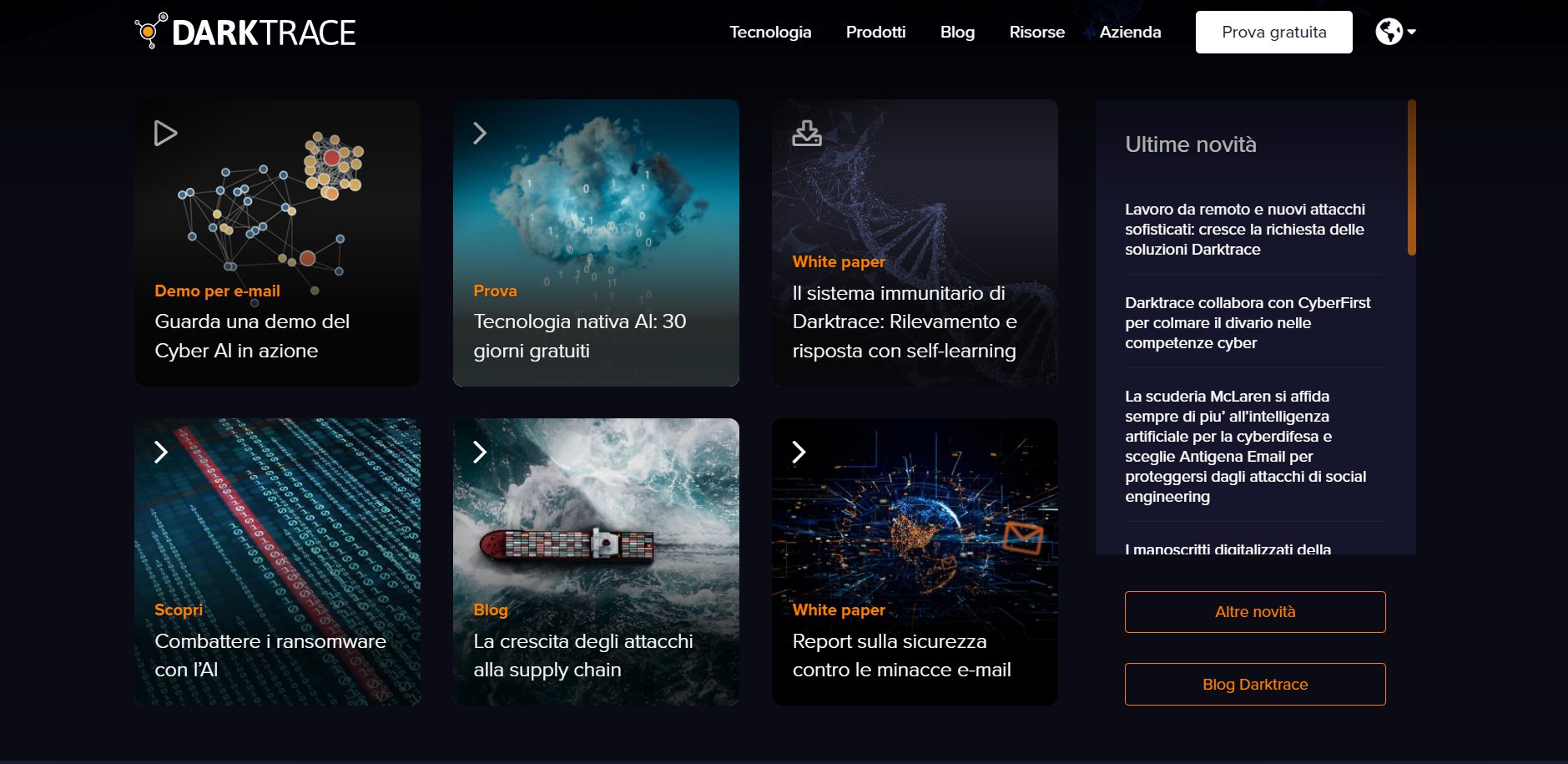Click the Altre novità button

1255,612
